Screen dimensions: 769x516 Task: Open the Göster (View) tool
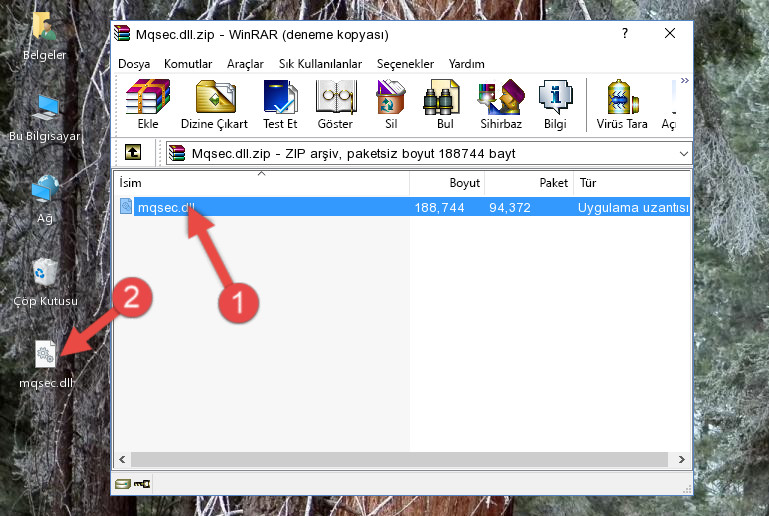335,104
